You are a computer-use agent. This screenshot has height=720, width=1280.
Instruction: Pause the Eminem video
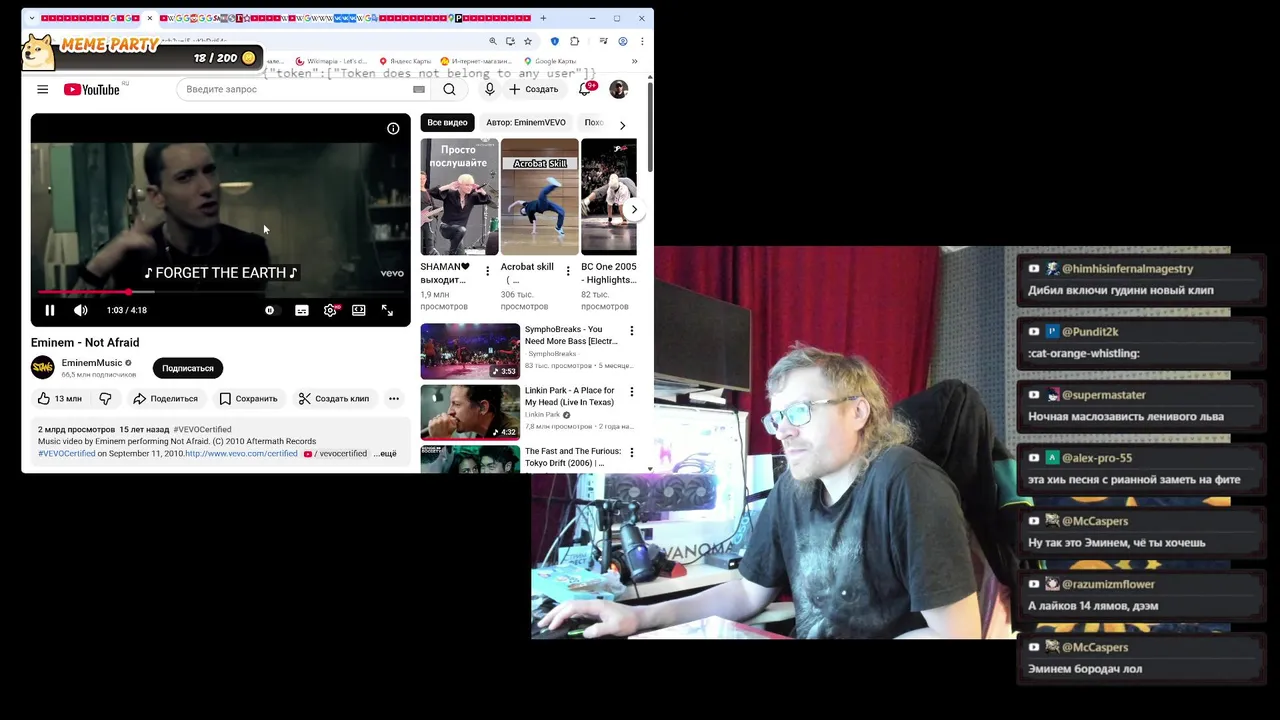[x=50, y=311]
